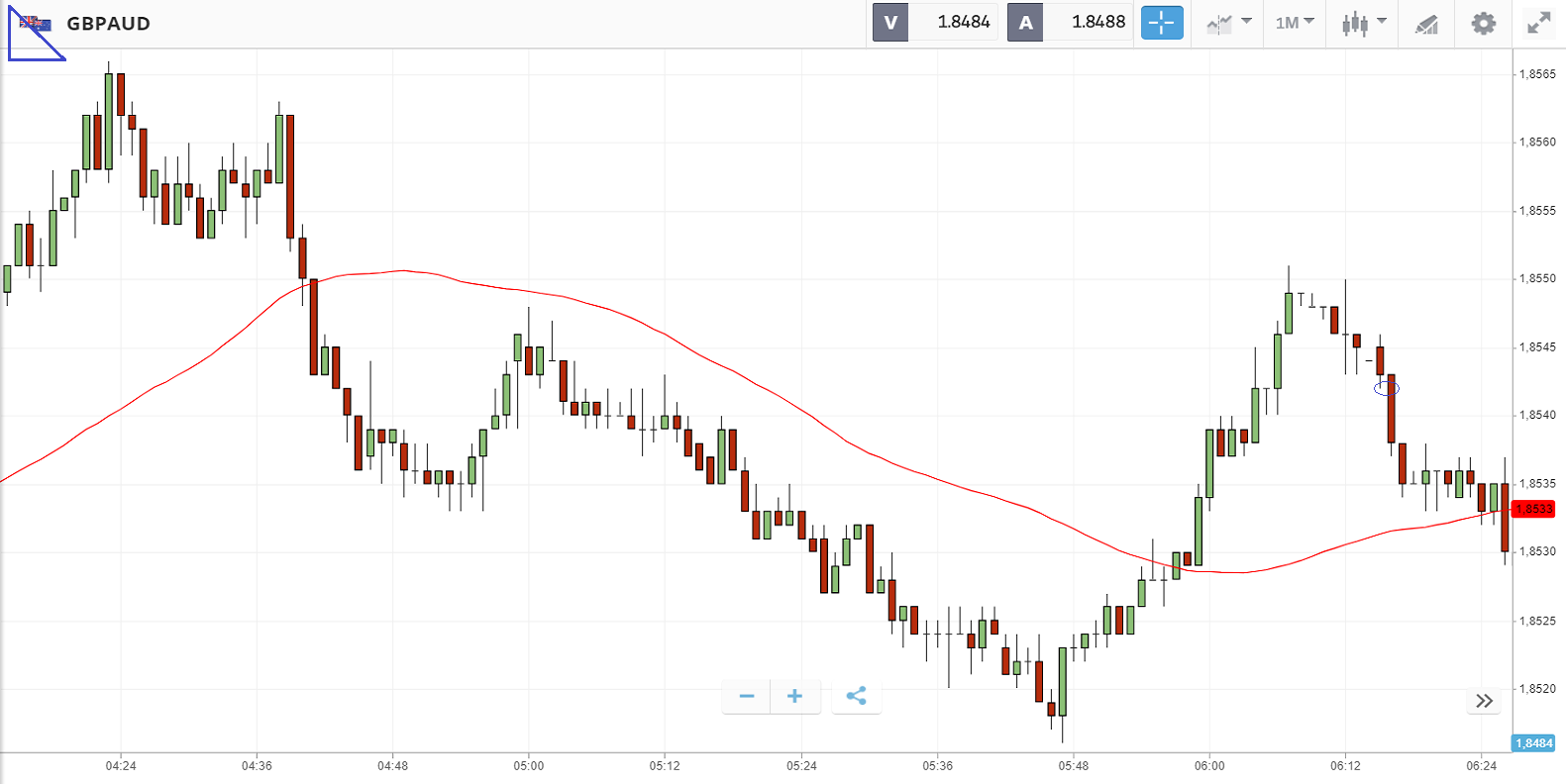1566x784 pixels.
Task: Click the 1,8520 price axis label
Action: [1537, 689]
